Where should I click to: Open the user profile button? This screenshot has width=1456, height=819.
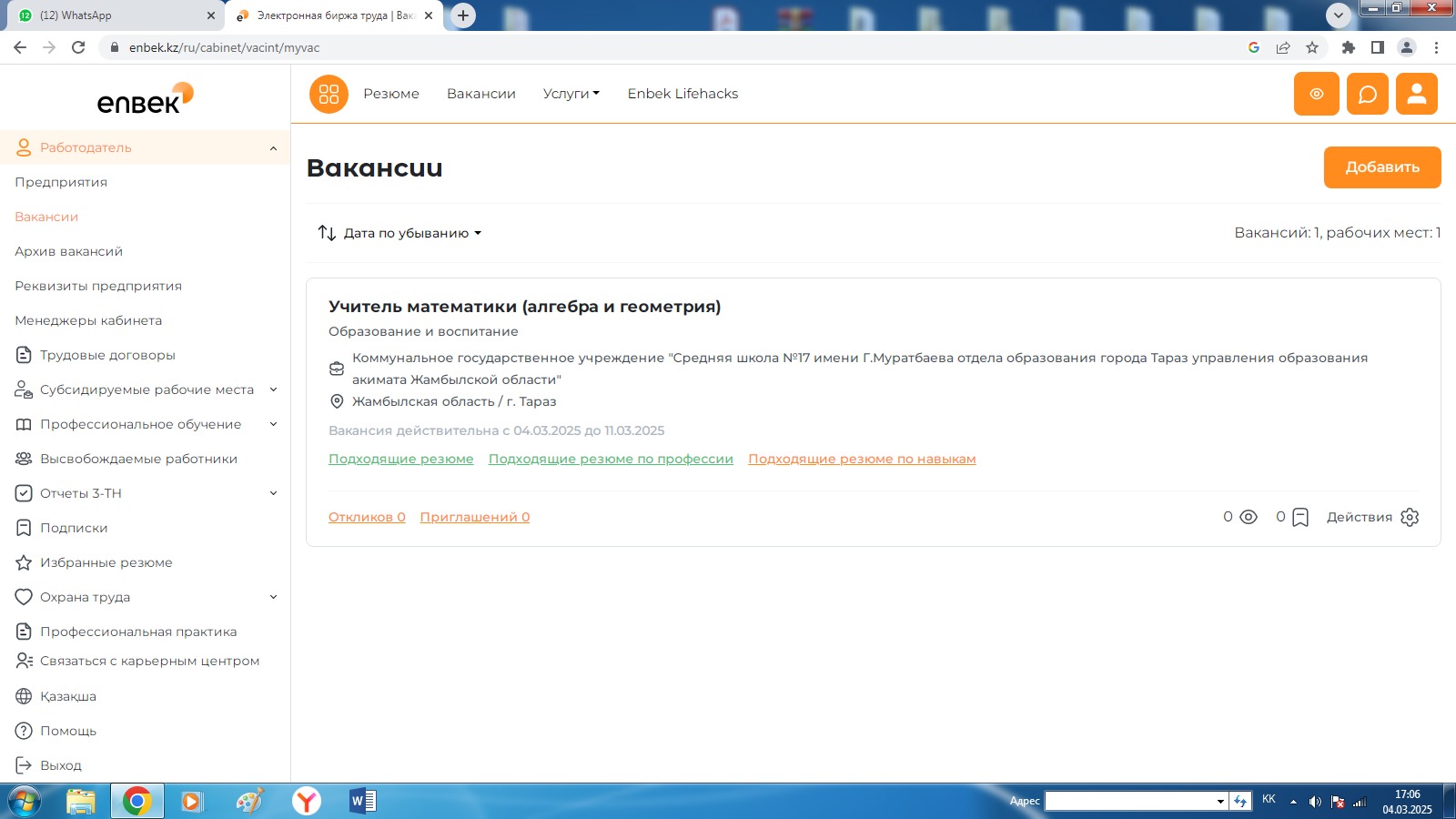1417,94
